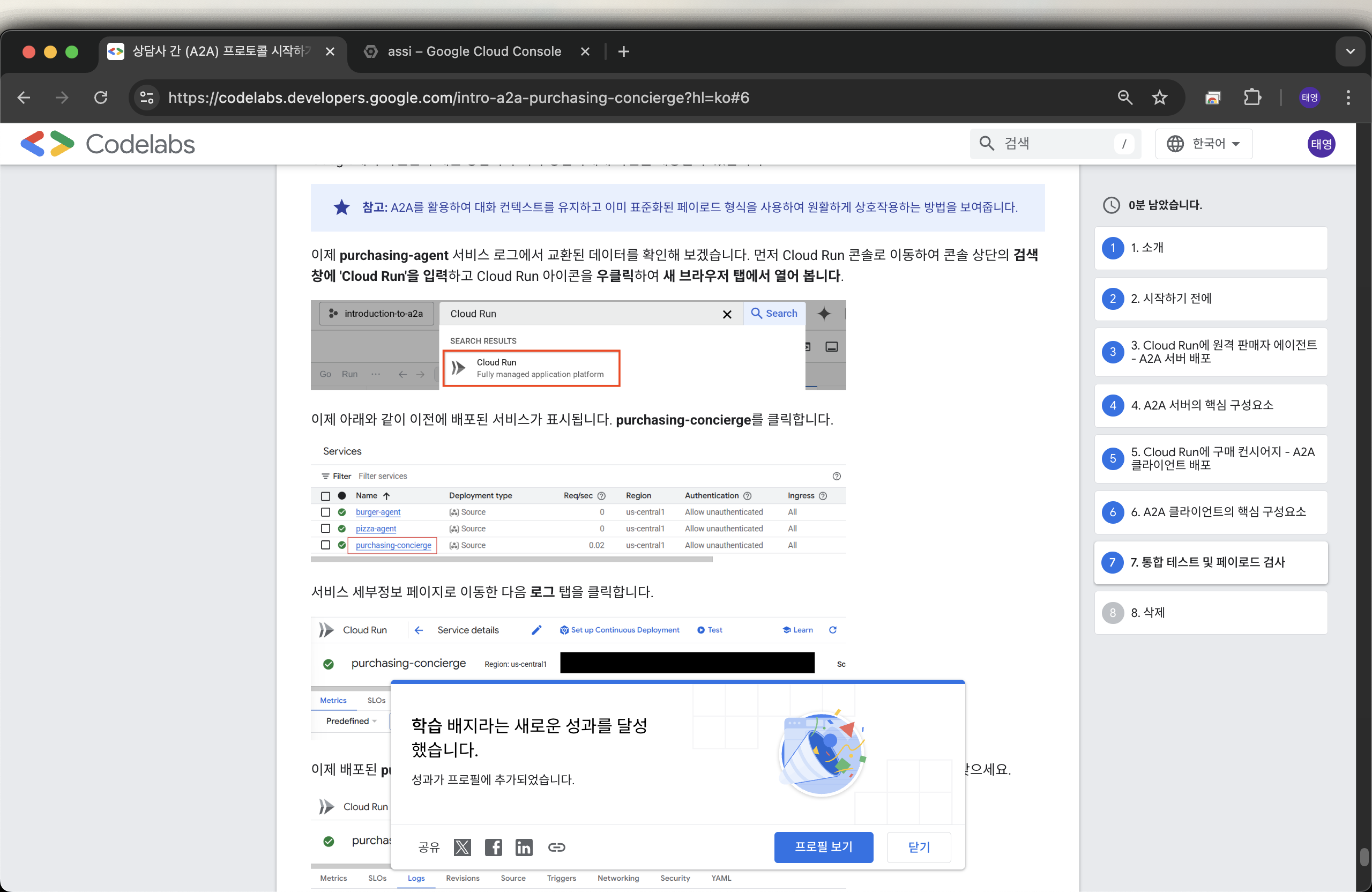Reload the current page
This screenshot has height=892, width=1372.
click(101, 98)
